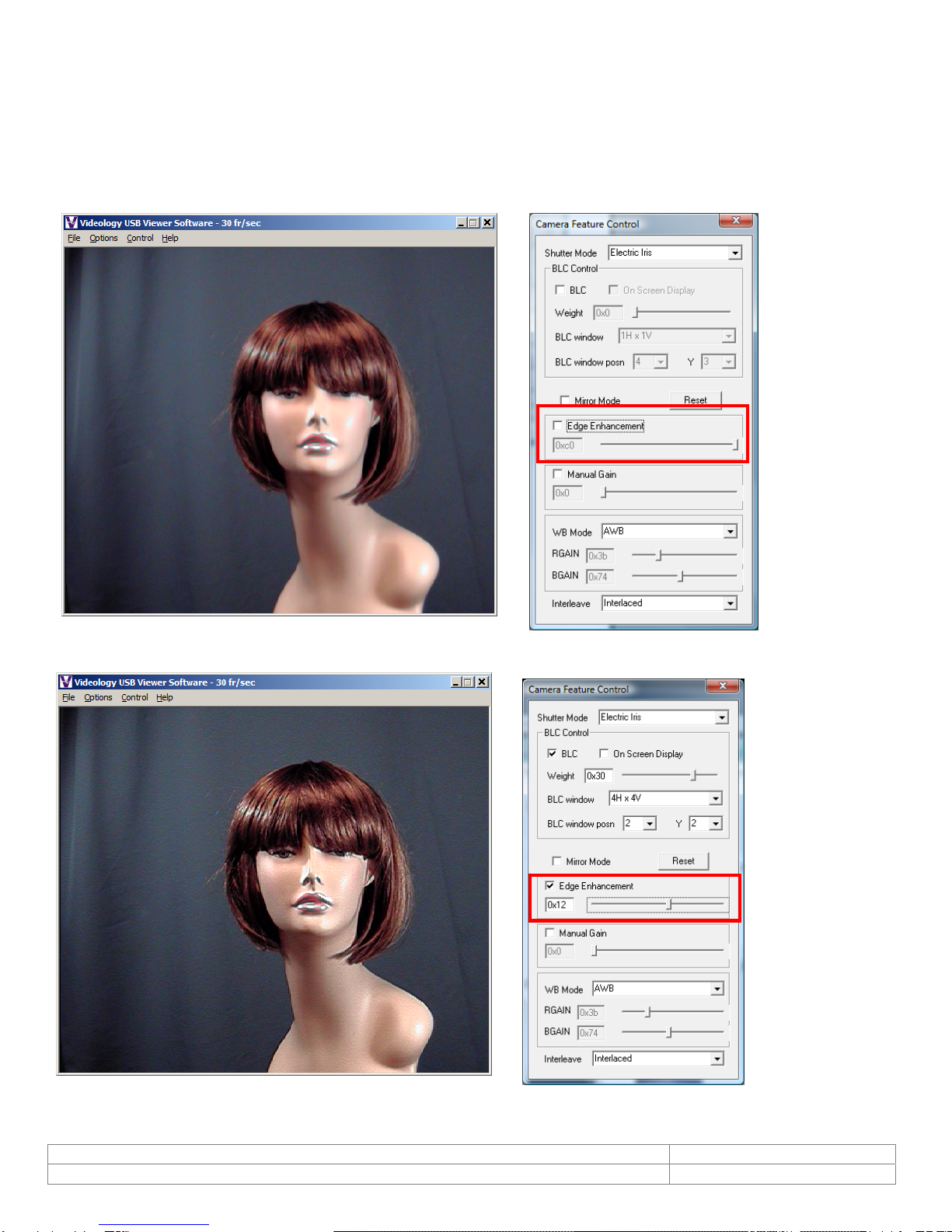Open File menu in lower viewer window
Screen dimensions: 952x1232
click(68, 697)
